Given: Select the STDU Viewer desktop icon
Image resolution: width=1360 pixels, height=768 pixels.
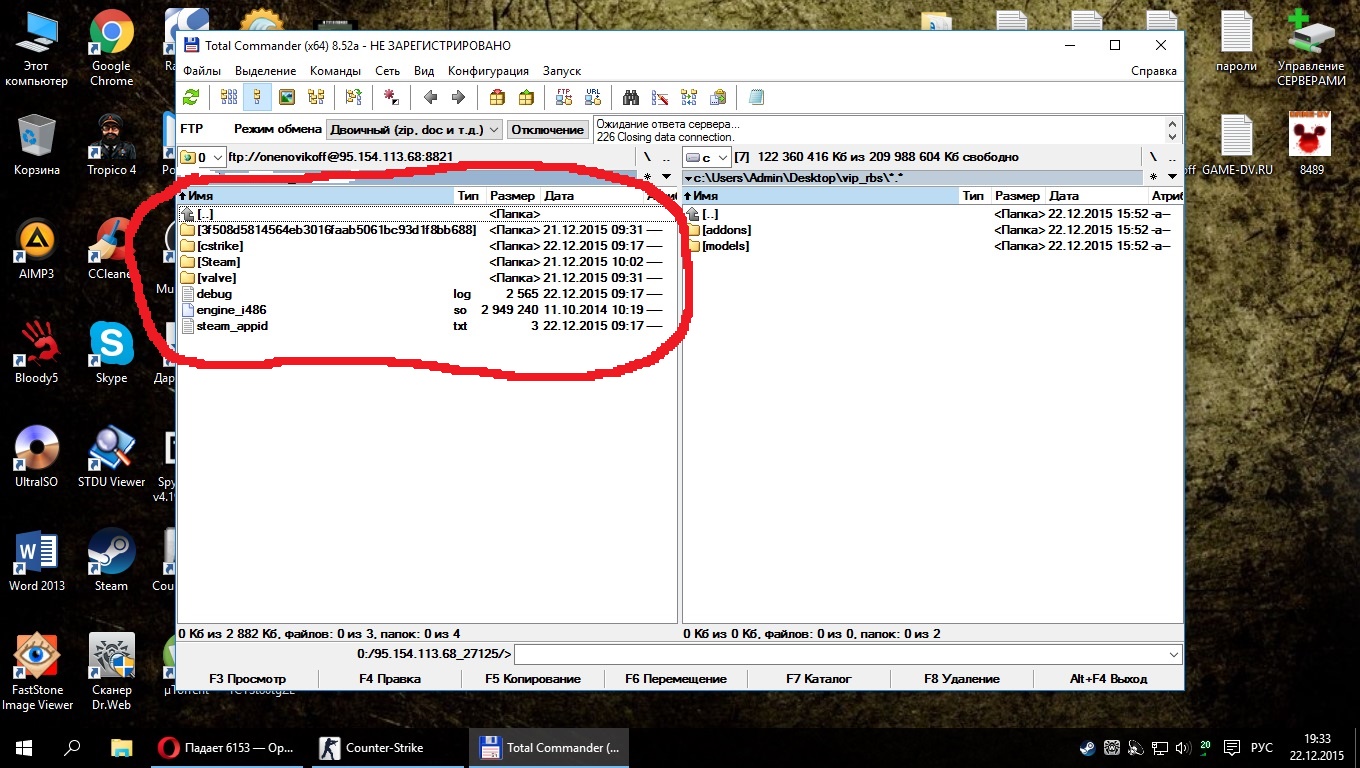Looking at the screenshot, I should [x=111, y=457].
